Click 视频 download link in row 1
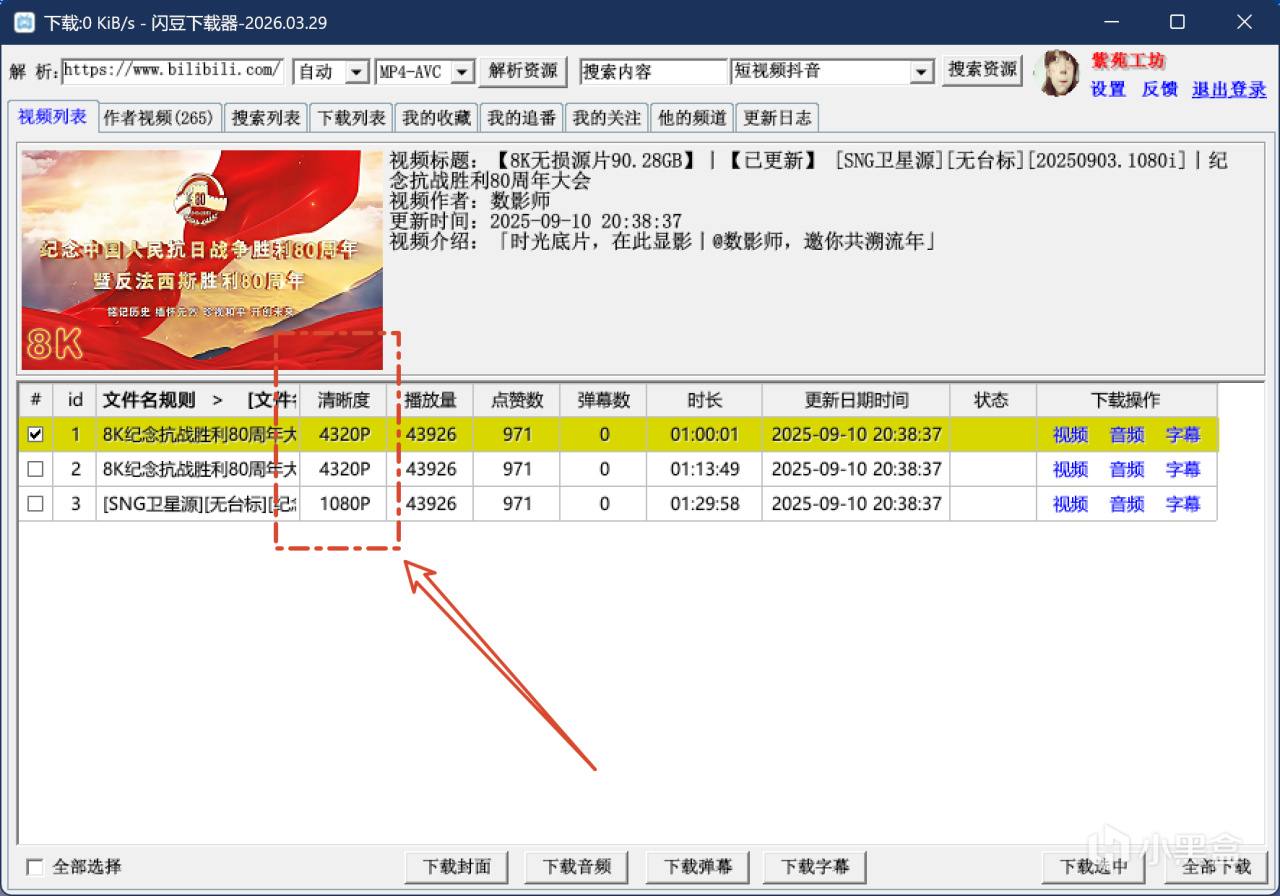 (x=1070, y=435)
